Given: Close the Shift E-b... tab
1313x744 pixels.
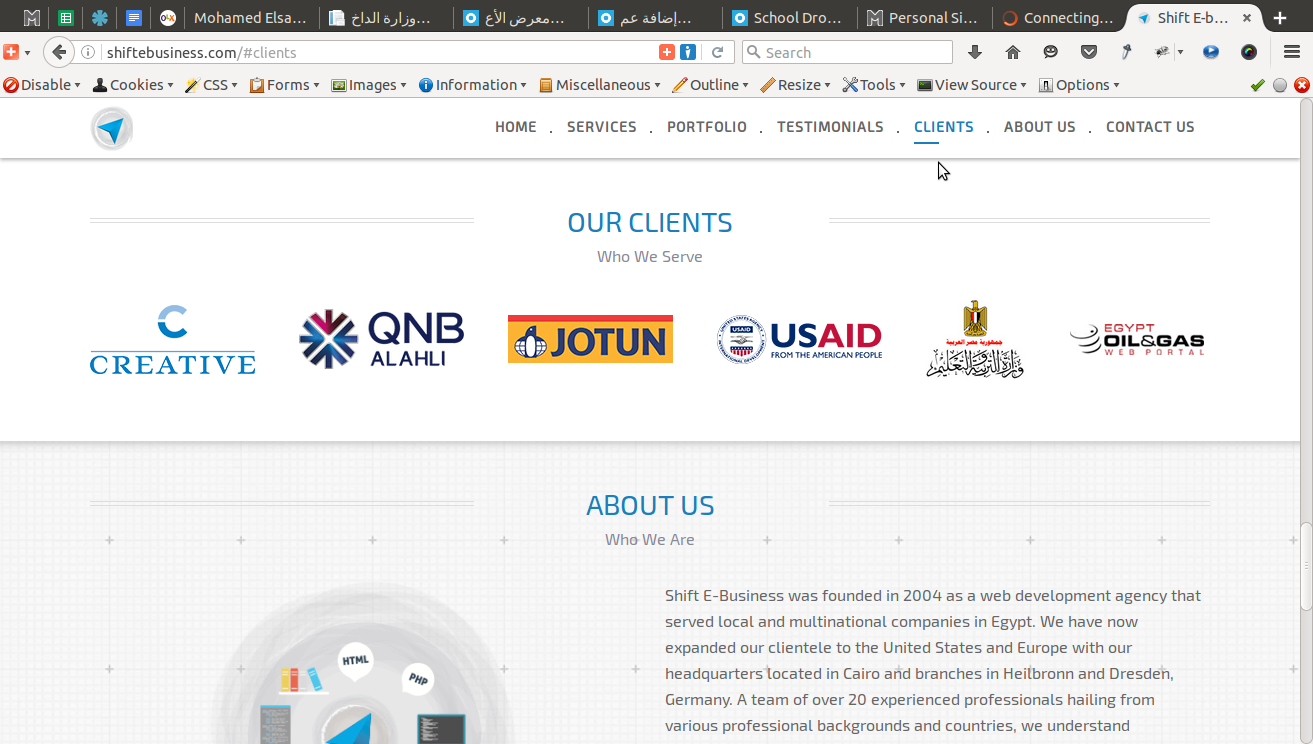Looking at the screenshot, I should (1248, 18).
